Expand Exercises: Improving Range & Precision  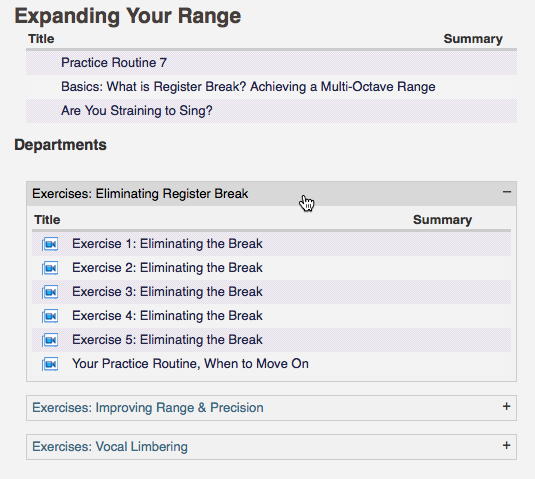pyautogui.click(x=271, y=408)
